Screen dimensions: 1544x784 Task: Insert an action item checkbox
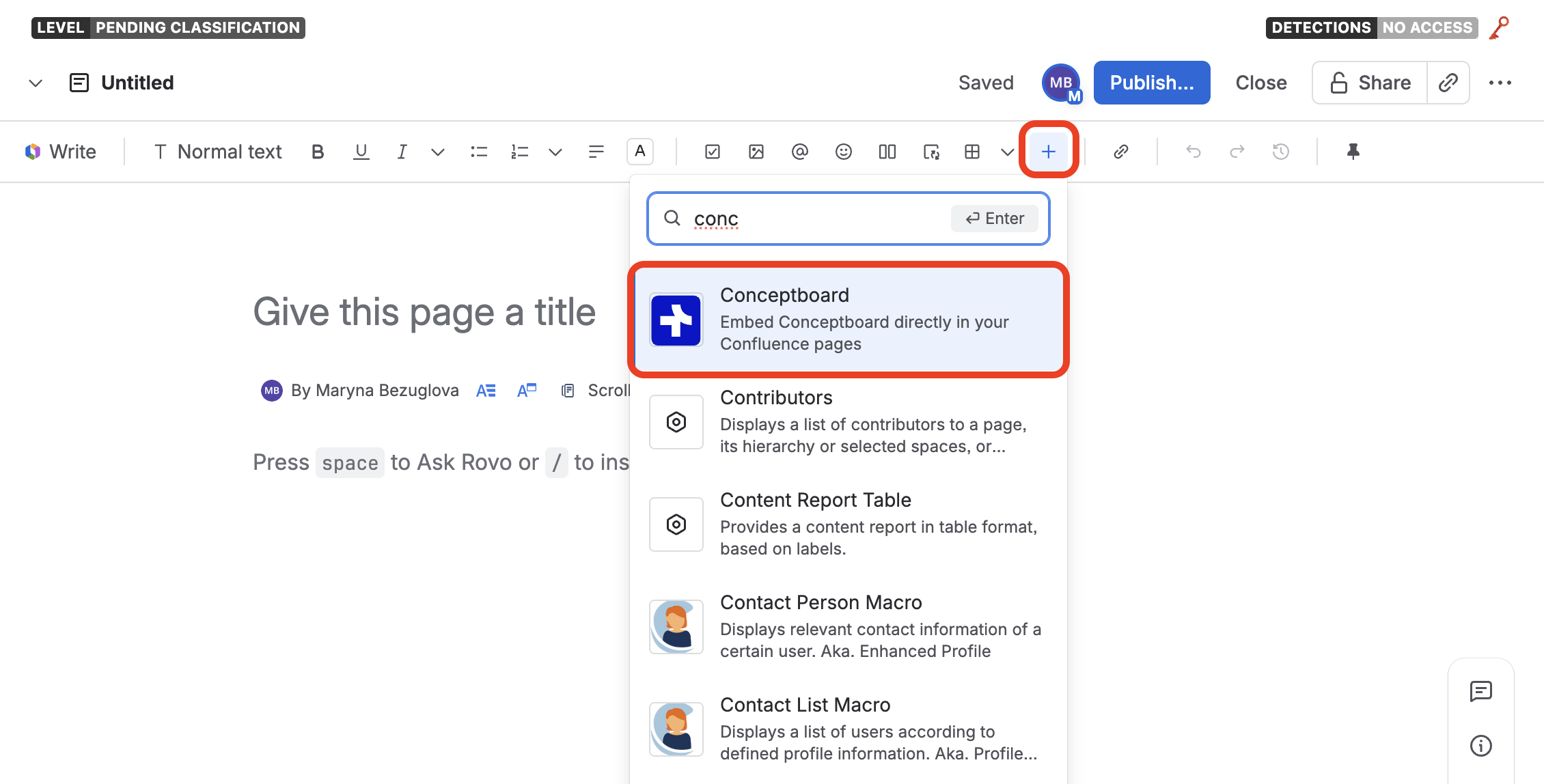click(713, 152)
